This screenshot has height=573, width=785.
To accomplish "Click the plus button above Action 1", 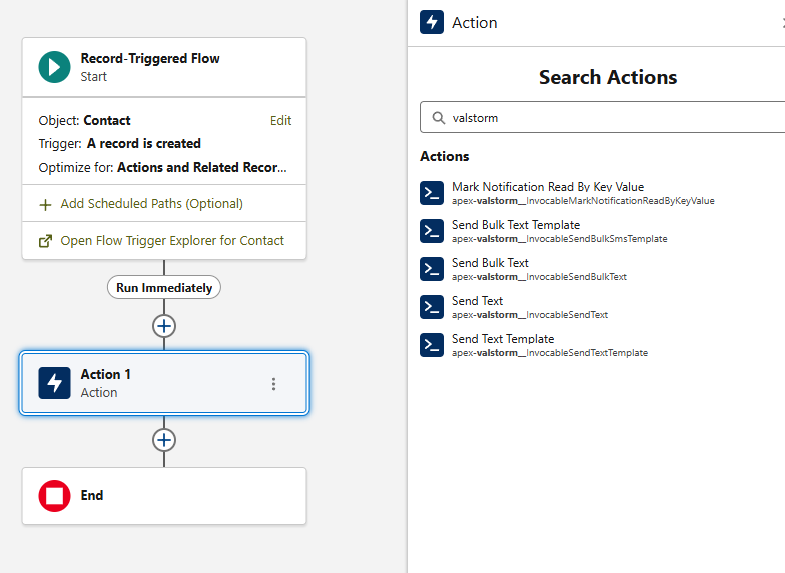I will [164, 326].
